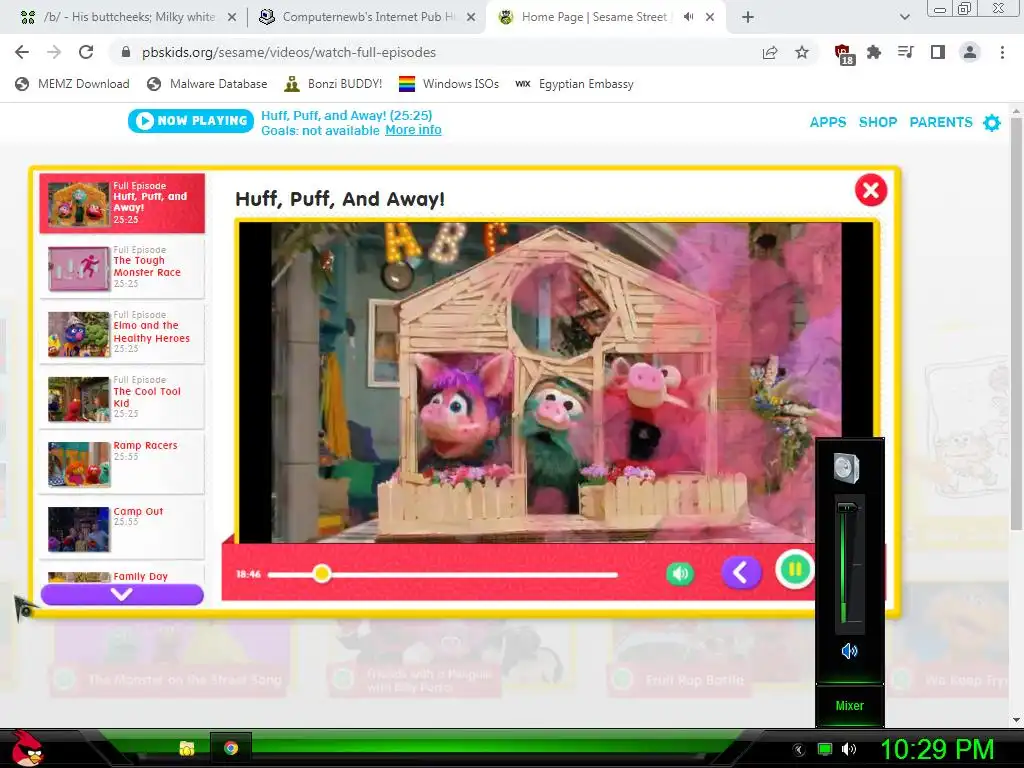Image resolution: width=1024 pixels, height=768 pixels.
Task: Click the purple back arrow player button
Action: coord(741,573)
